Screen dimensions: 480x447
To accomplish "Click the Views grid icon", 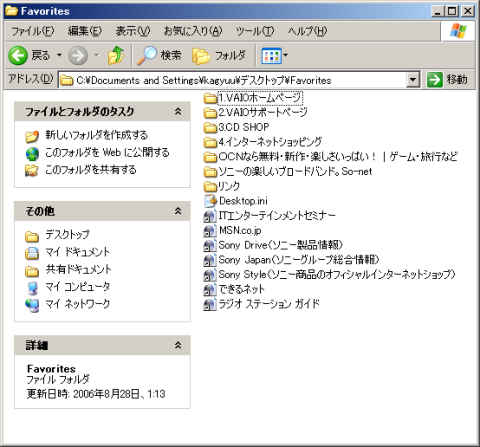I will 271,56.
